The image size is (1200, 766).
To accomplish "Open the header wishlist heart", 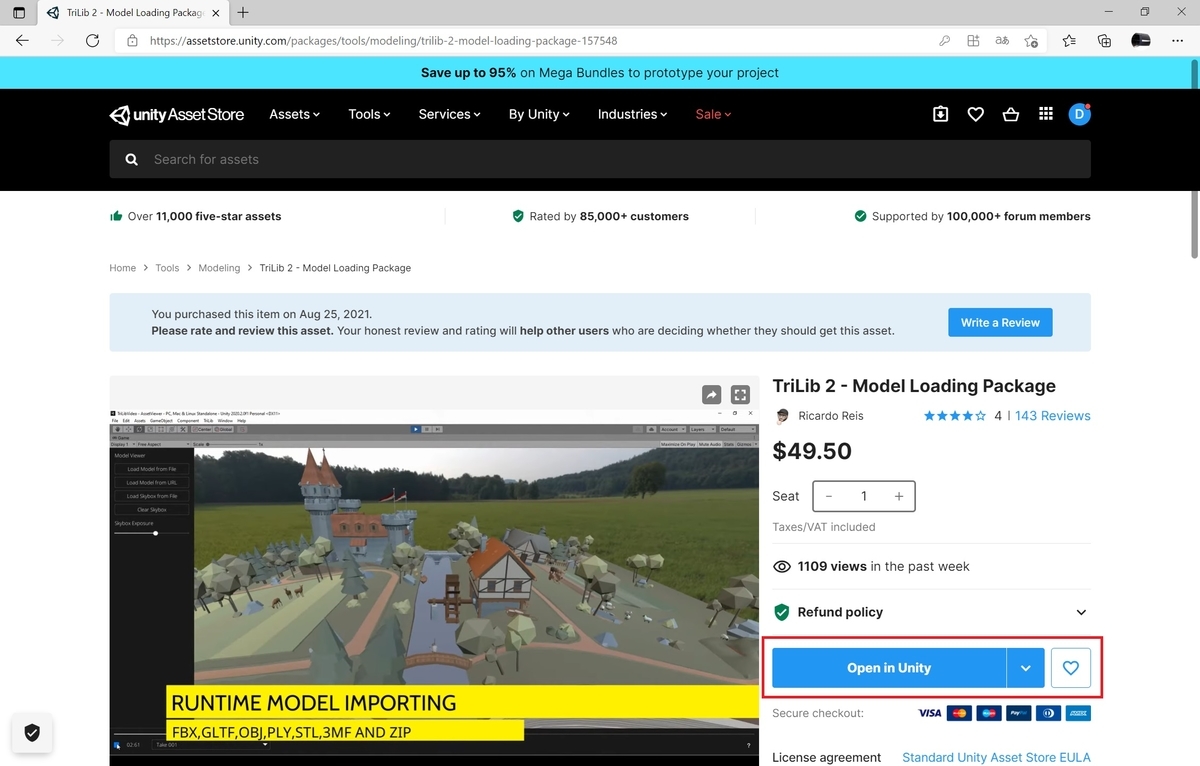I will tap(975, 114).
